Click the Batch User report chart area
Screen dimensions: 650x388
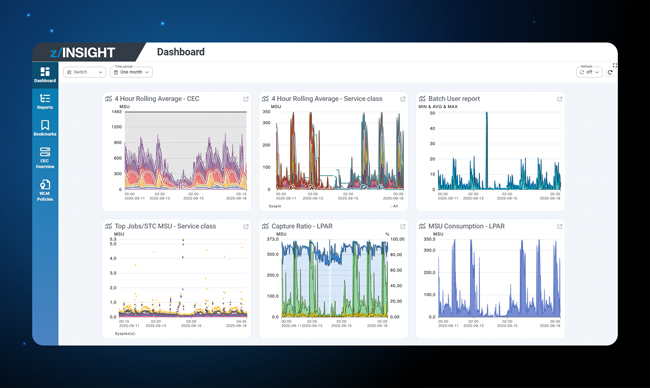(499, 151)
